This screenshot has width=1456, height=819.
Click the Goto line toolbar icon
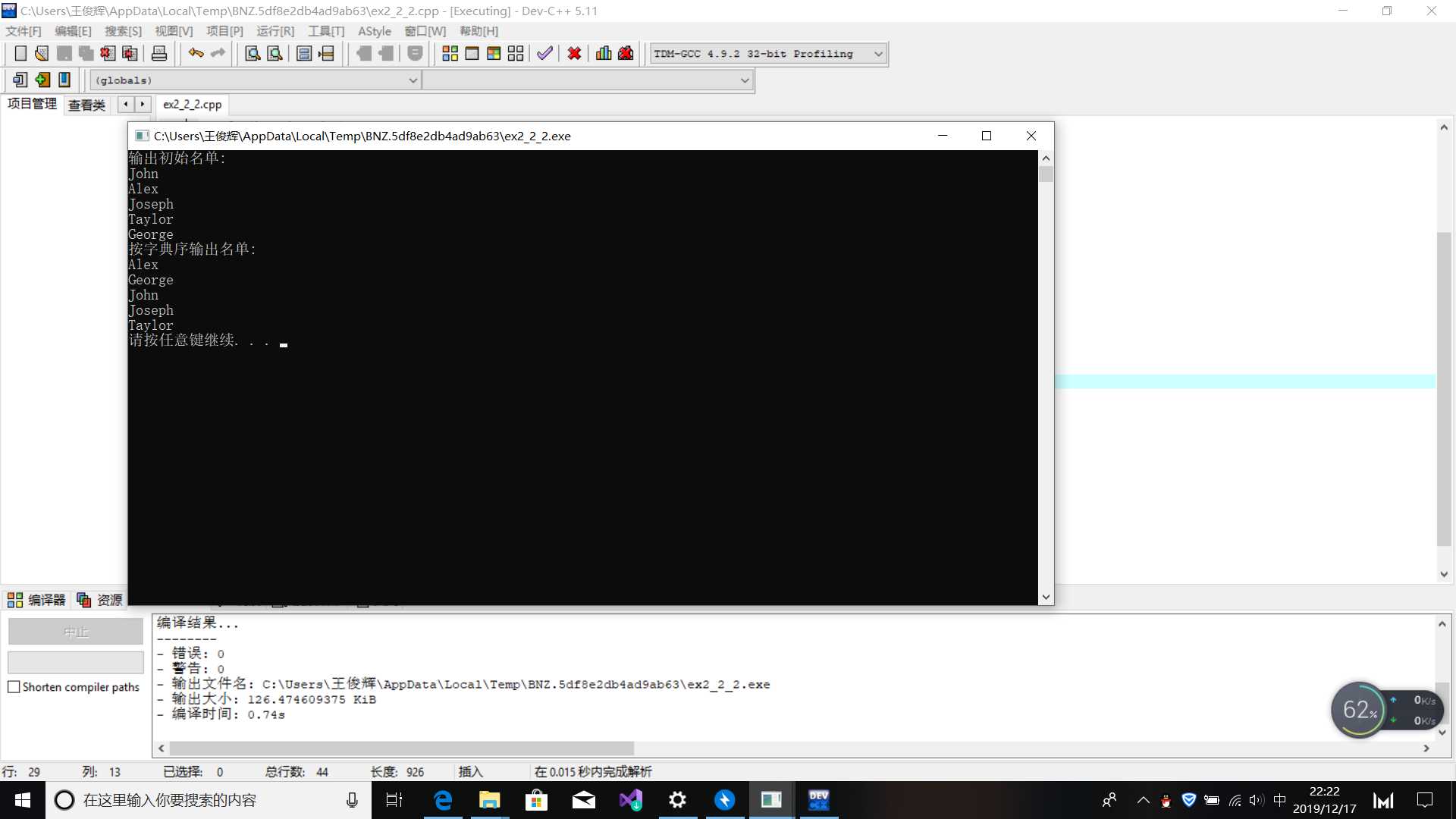click(326, 53)
